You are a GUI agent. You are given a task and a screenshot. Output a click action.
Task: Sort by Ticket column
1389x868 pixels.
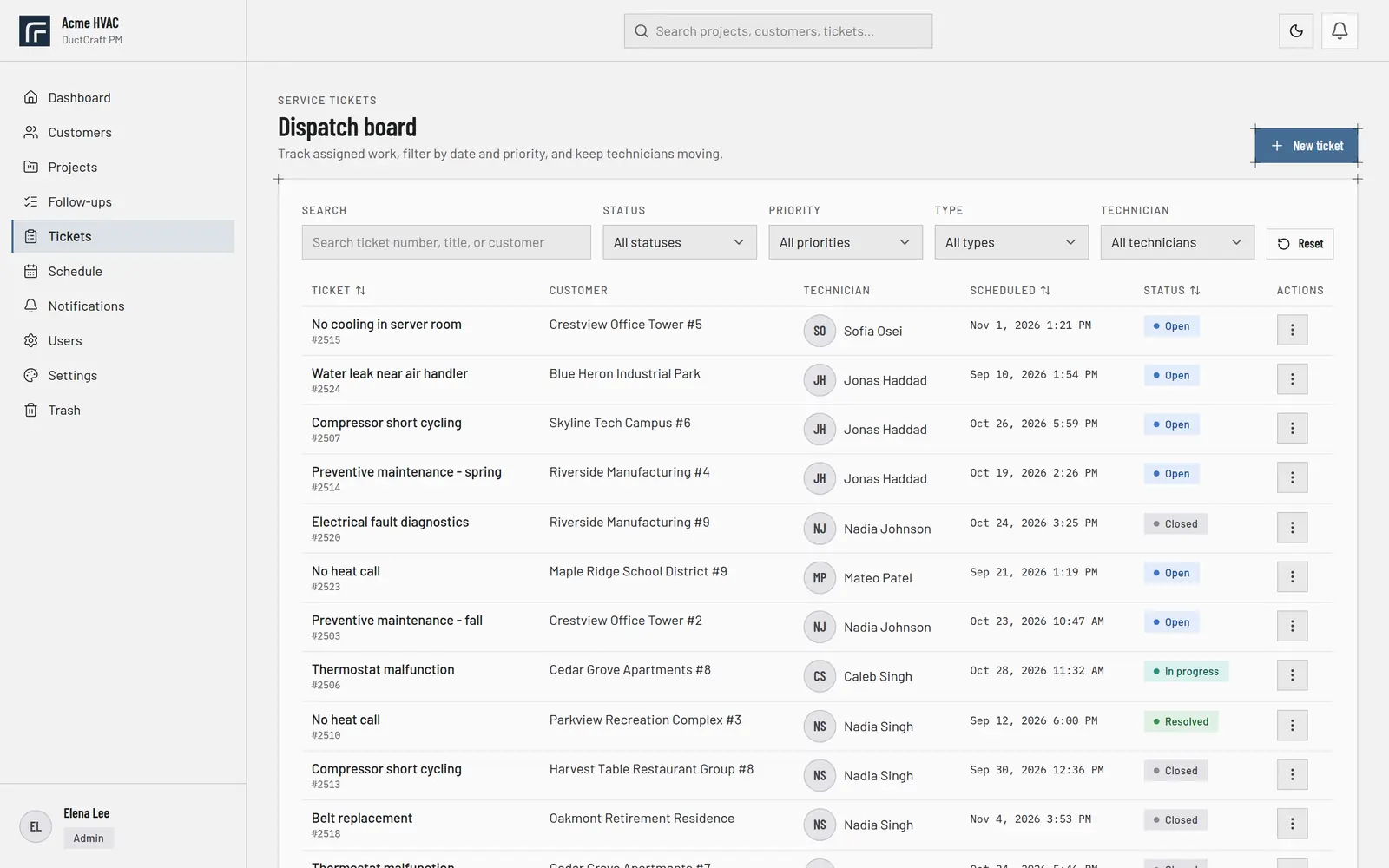tap(339, 291)
